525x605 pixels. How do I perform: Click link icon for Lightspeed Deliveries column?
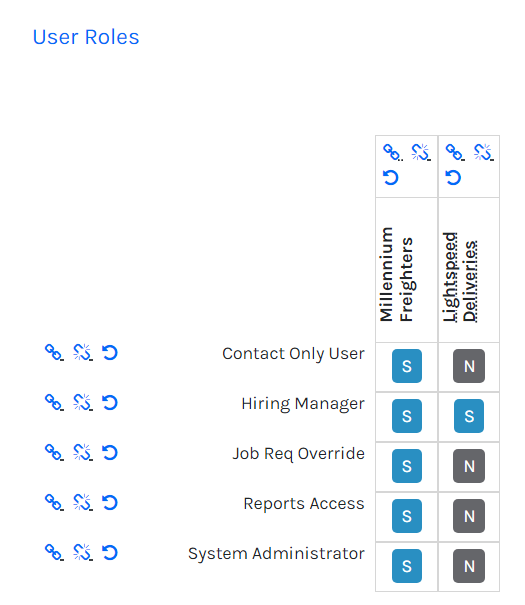click(454, 152)
